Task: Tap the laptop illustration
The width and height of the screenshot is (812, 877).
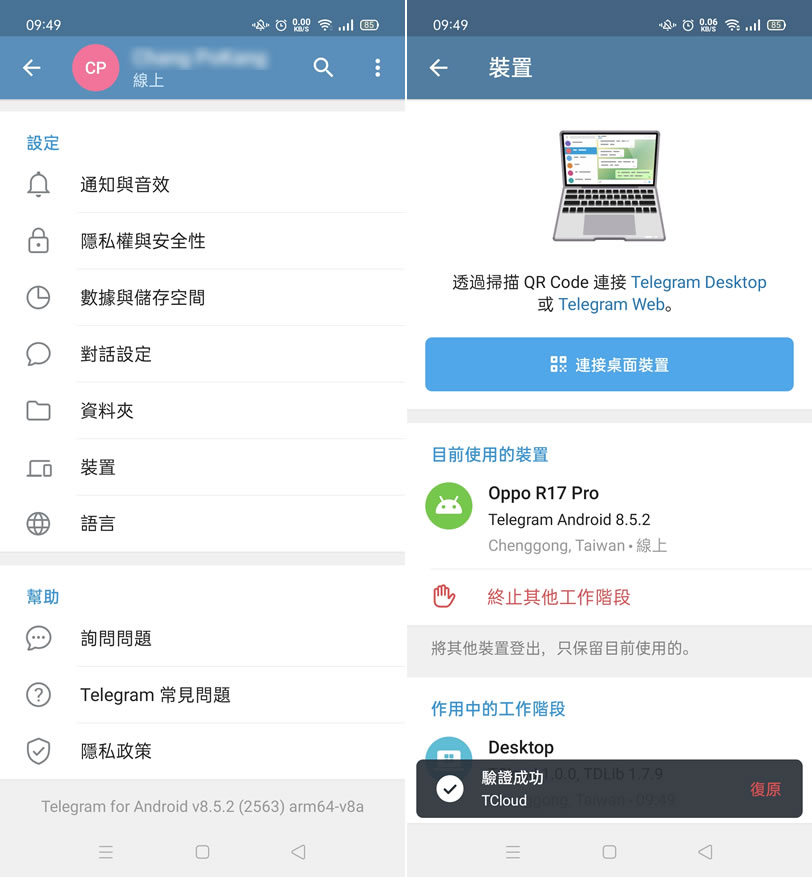Action: (x=609, y=186)
